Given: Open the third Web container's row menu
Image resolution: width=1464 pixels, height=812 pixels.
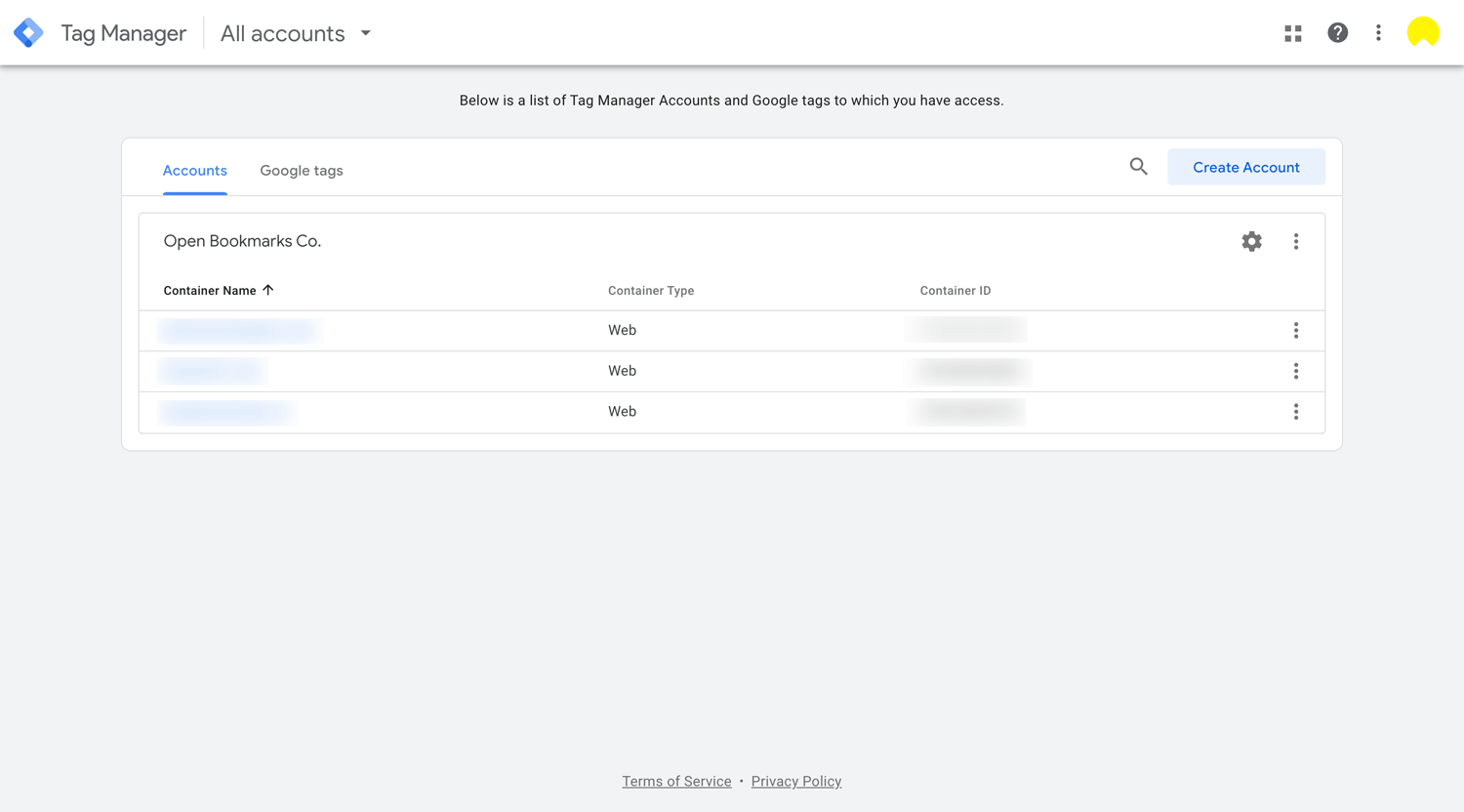Looking at the screenshot, I should tap(1296, 412).
